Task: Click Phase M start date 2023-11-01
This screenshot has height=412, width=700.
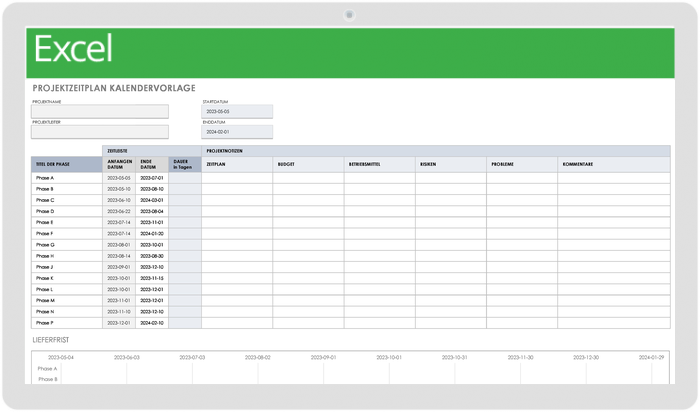Action: 119,300
